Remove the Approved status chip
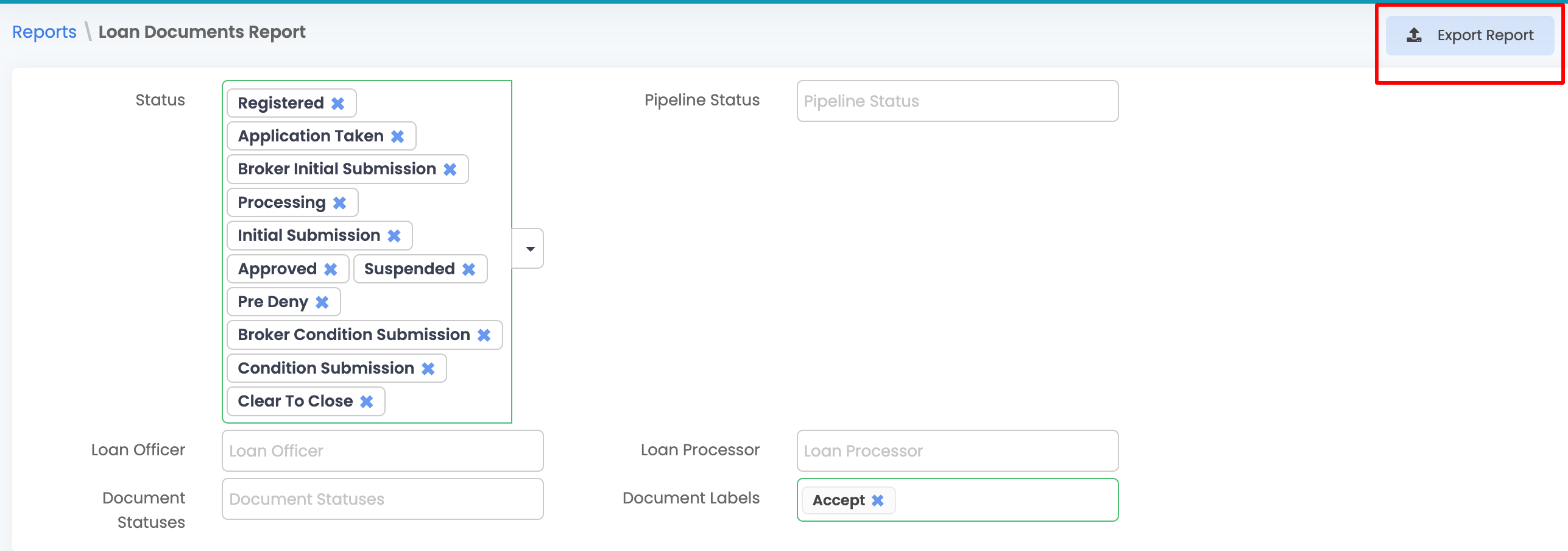 coord(330,268)
